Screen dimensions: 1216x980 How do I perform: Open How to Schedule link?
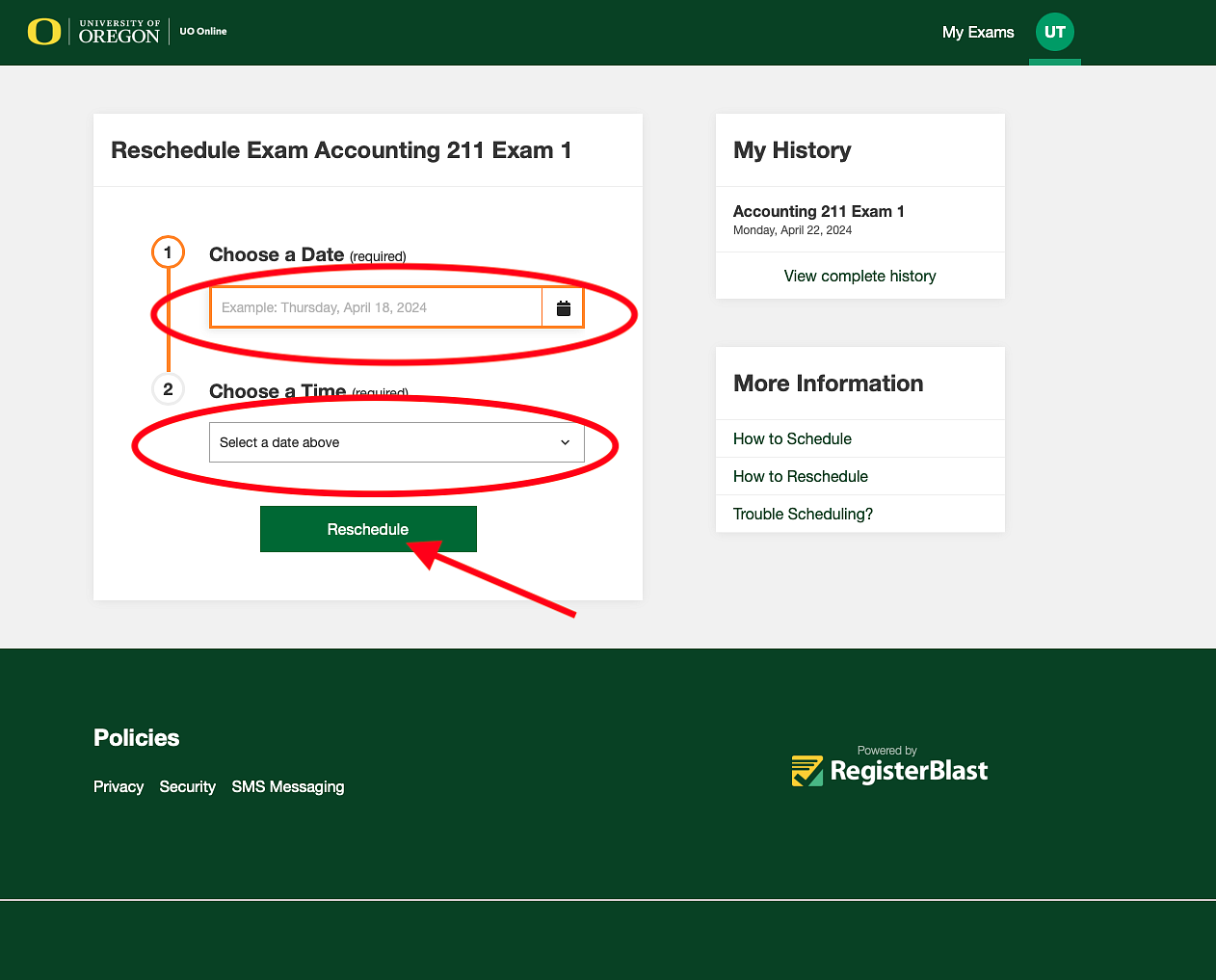[x=792, y=438]
